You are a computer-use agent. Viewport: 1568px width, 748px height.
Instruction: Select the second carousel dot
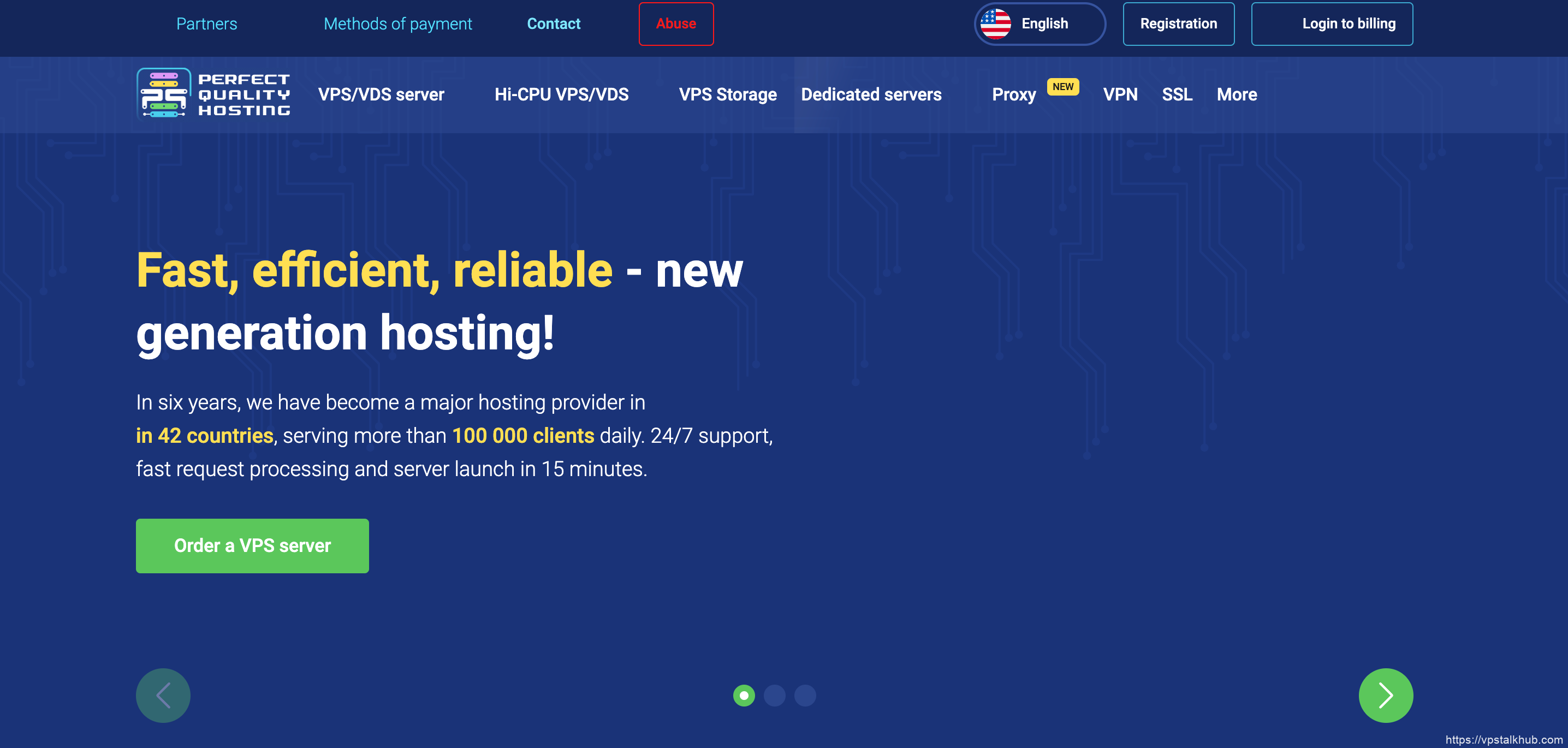pyautogui.click(x=774, y=694)
